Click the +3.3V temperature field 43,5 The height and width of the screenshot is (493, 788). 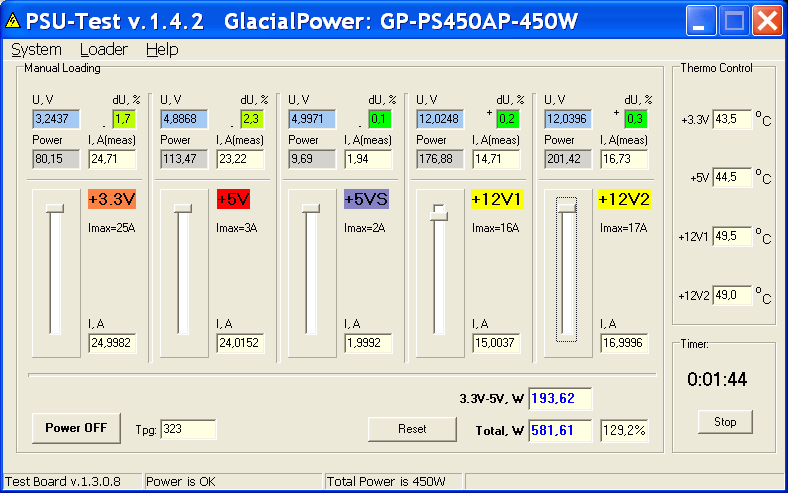coord(732,120)
